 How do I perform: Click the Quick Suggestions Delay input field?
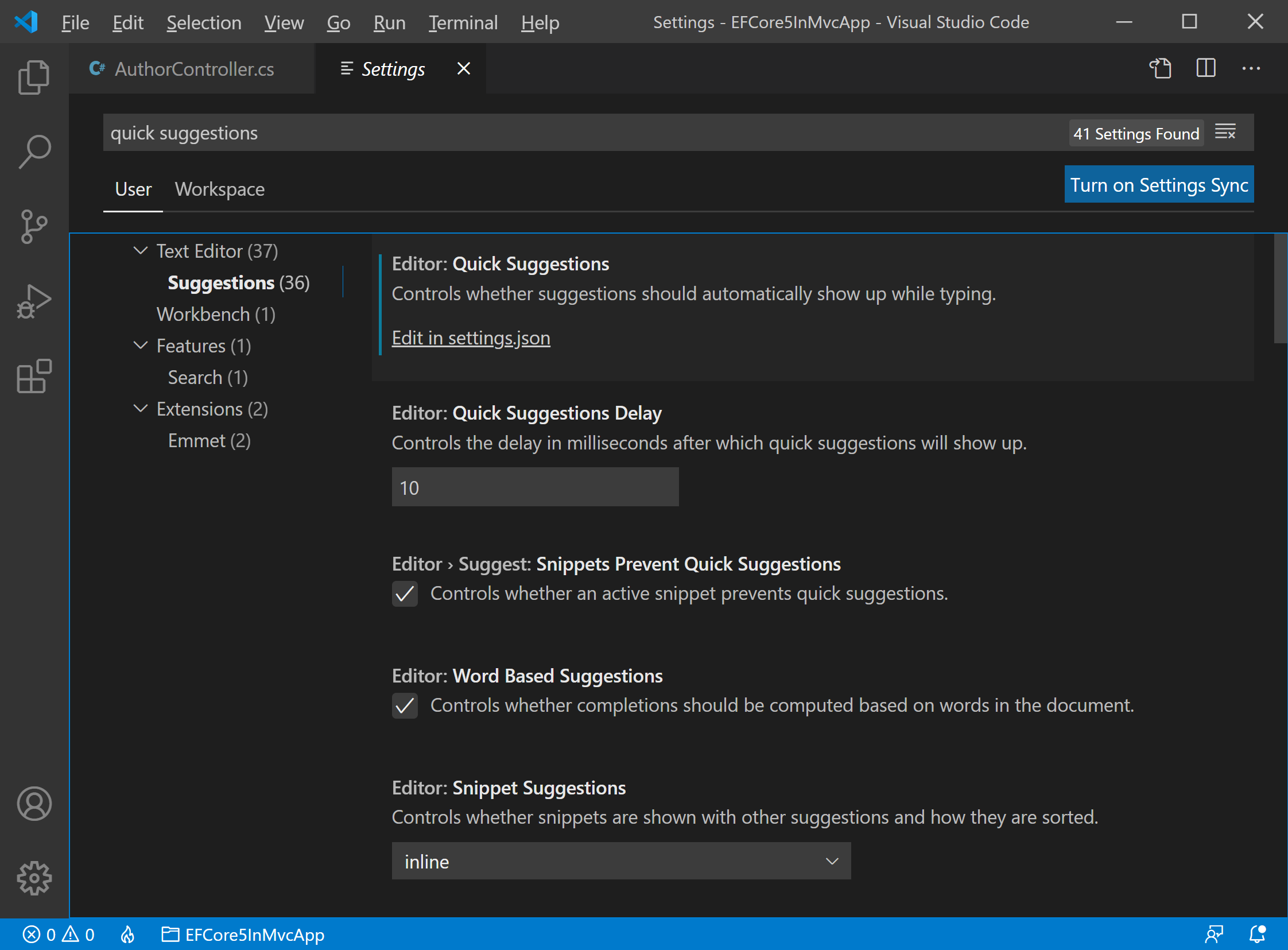pyautogui.click(x=535, y=488)
